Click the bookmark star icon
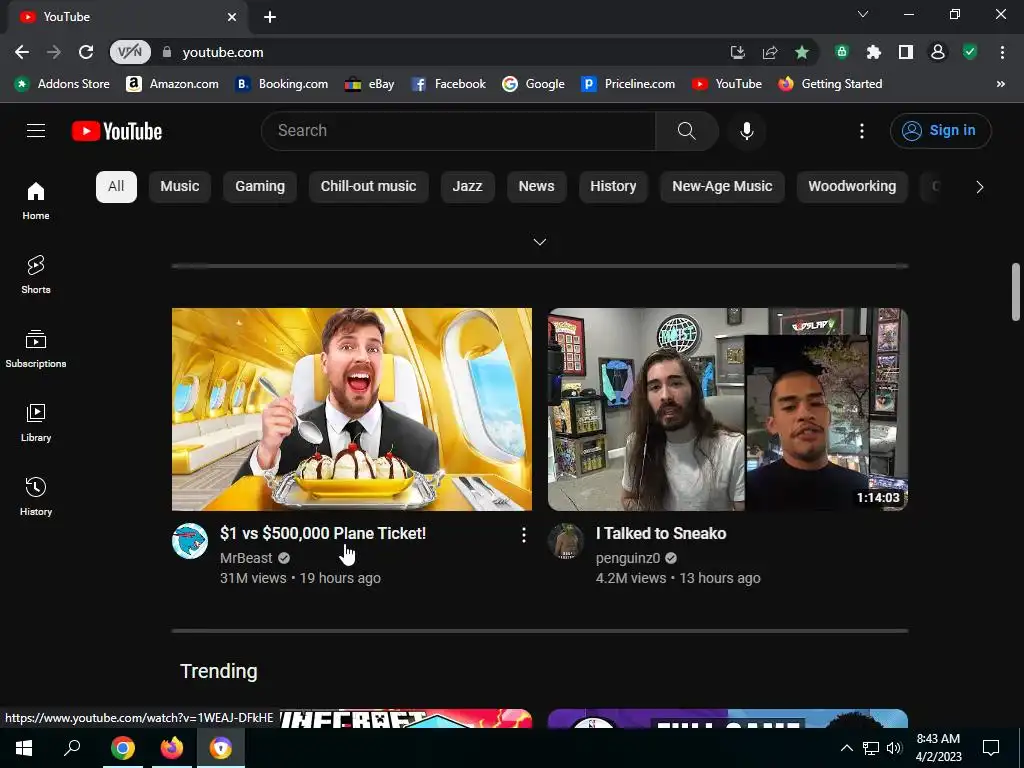This screenshot has width=1024, height=768. coord(802,52)
